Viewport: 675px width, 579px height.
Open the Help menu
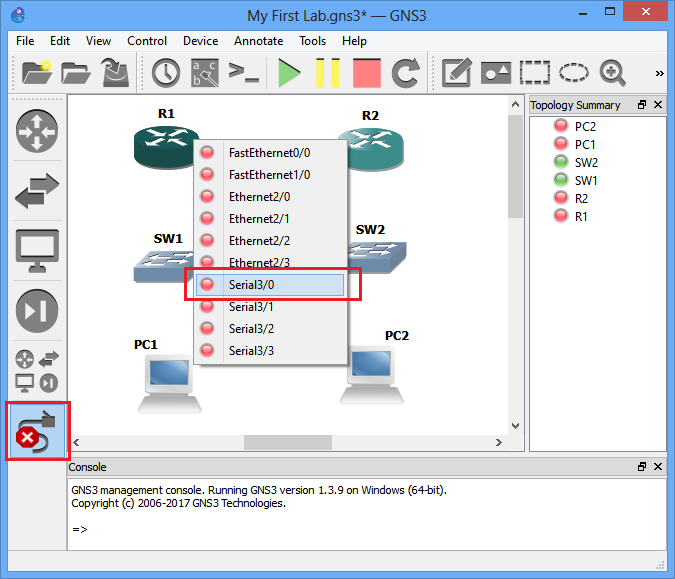pyautogui.click(x=354, y=41)
